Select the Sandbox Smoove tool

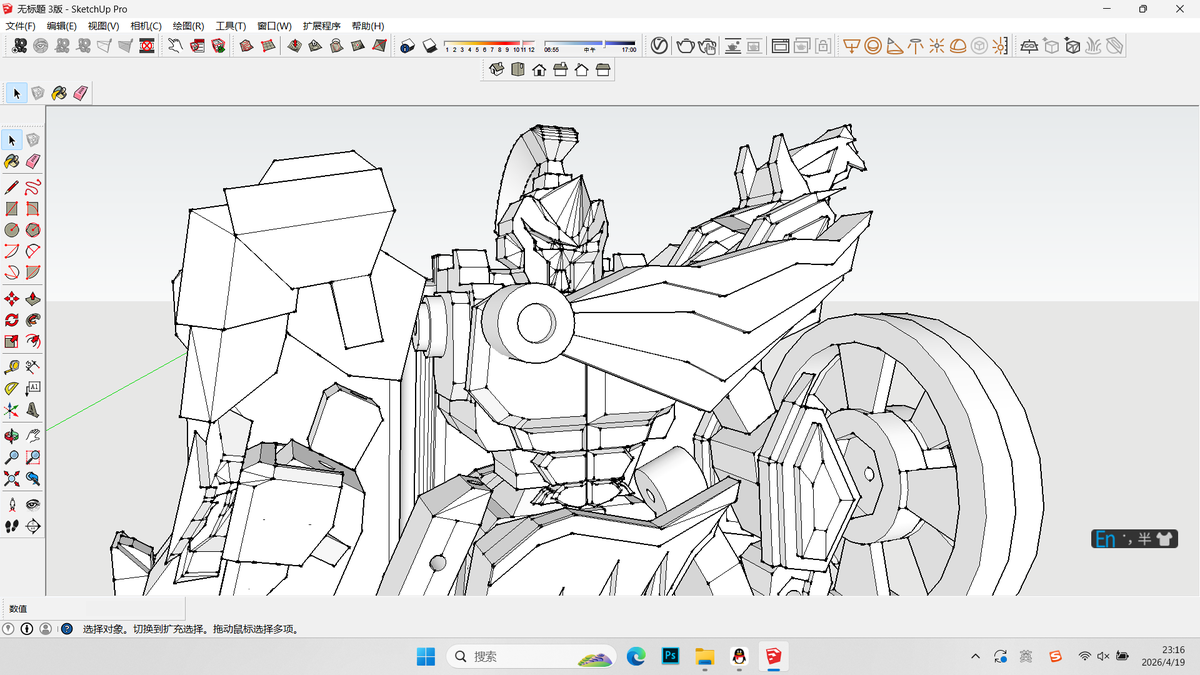(x=295, y=45)
